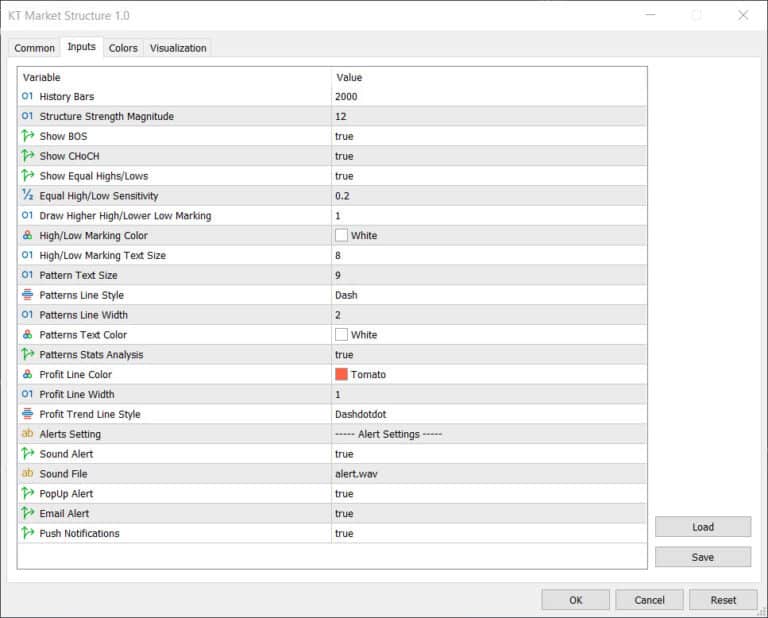768x618 pixels.
Task: Click the line style icon beside Patterns Line Style
Action: point(27,295)
